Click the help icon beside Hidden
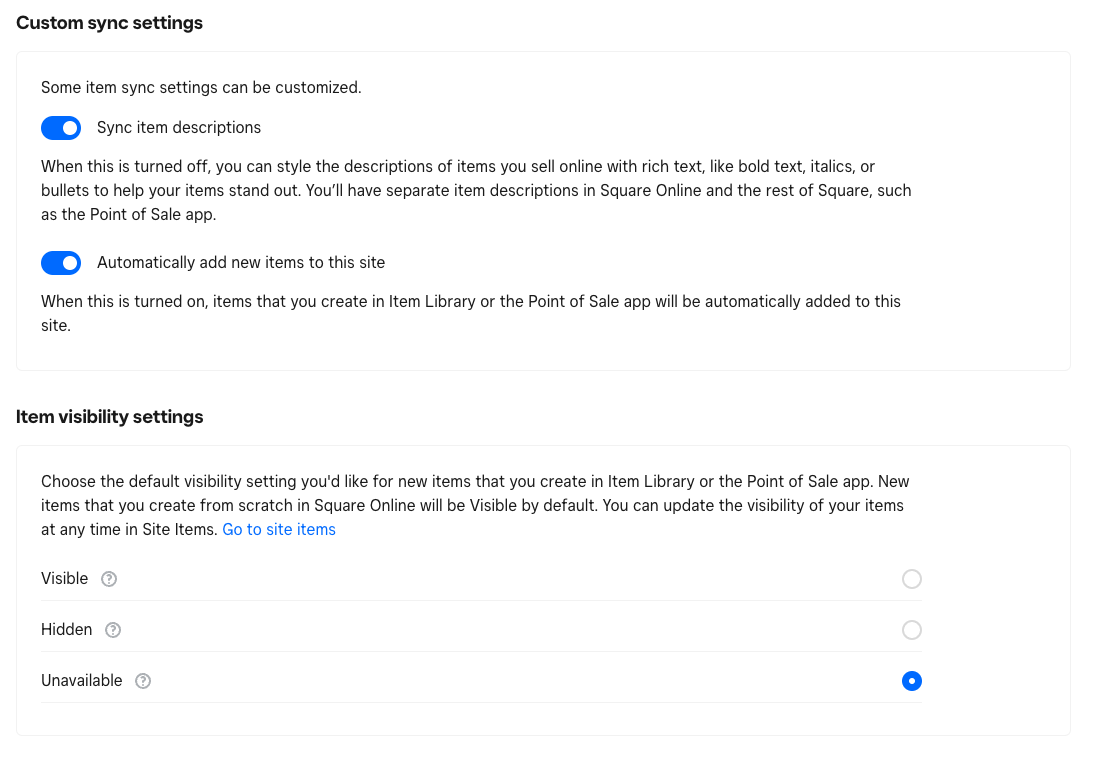 pos(113,630)
